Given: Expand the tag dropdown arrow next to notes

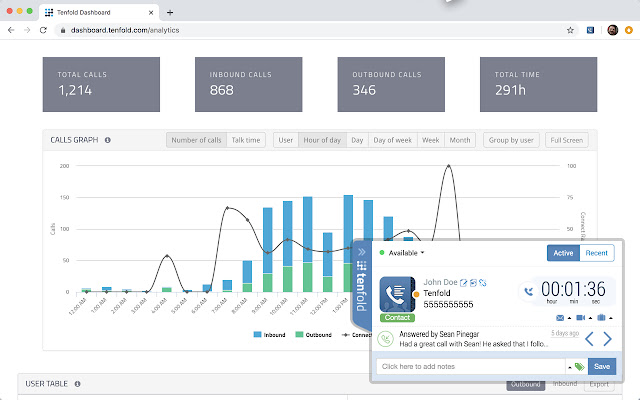Looking at the screenshot, I should pos(569,367).
